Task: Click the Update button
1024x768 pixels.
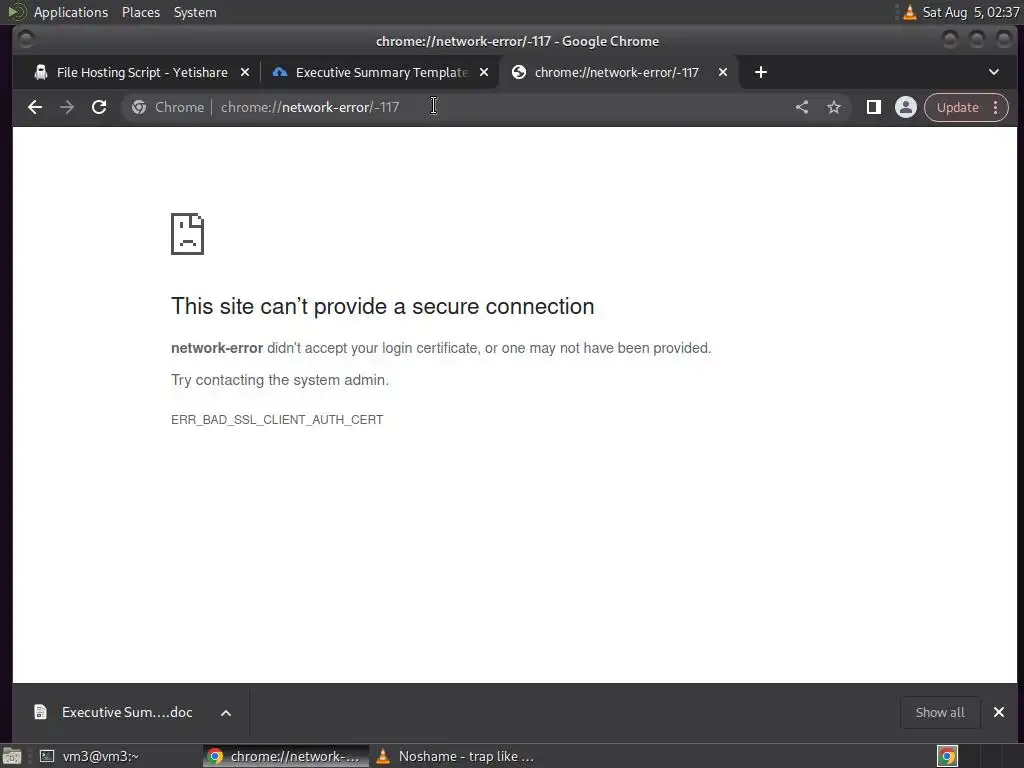Action: pyautogui.click(x=957, y=107)
